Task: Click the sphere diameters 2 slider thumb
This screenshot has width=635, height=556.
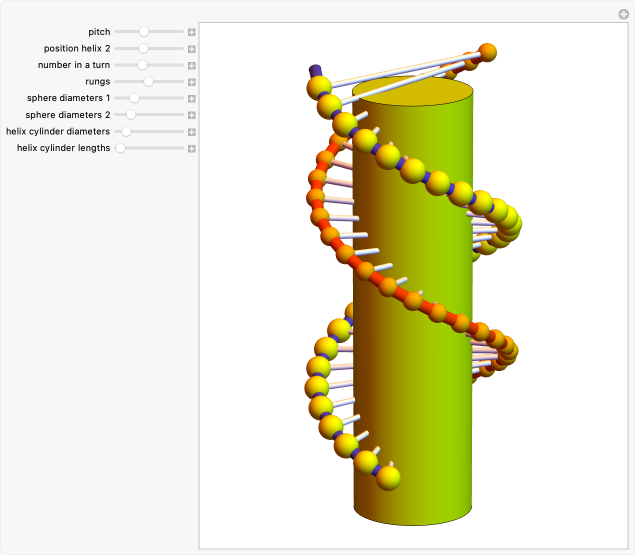Action: coord(131,115)
